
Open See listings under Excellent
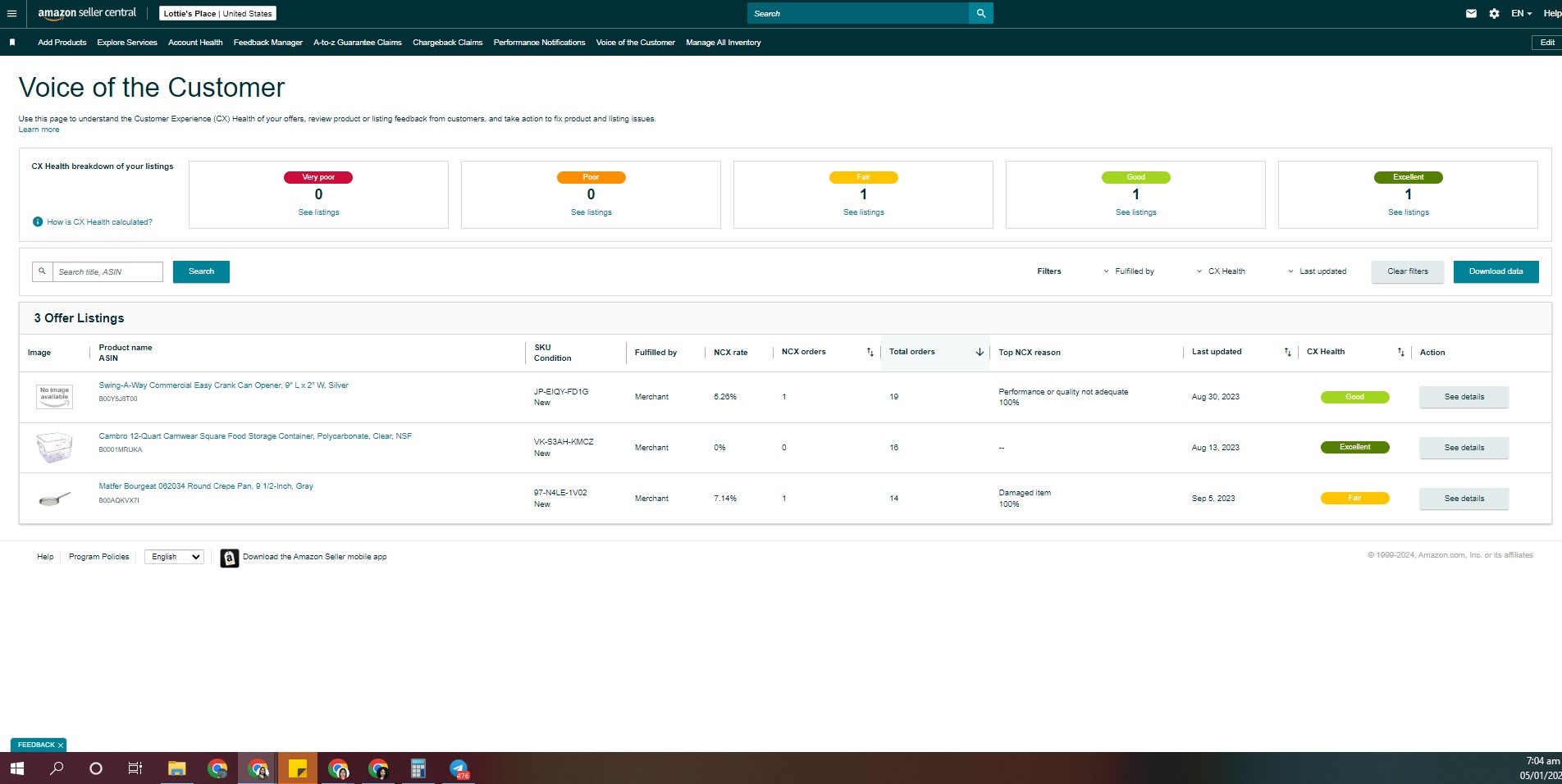point(1409,212)
